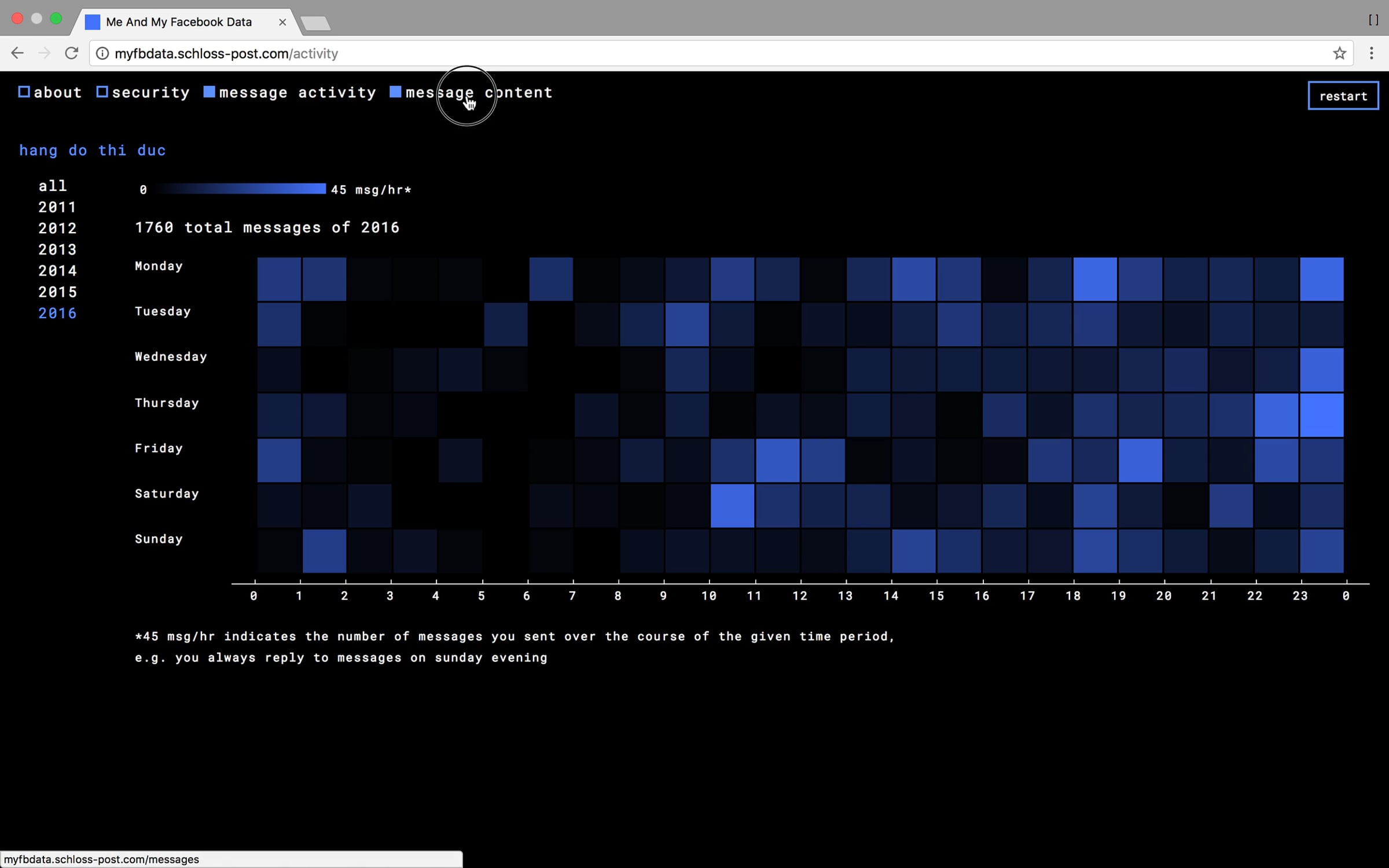Screen dimensions: 1389x868
Task: Click the browser back arrow
Action: pyautogui.click(x=17, y=53)
